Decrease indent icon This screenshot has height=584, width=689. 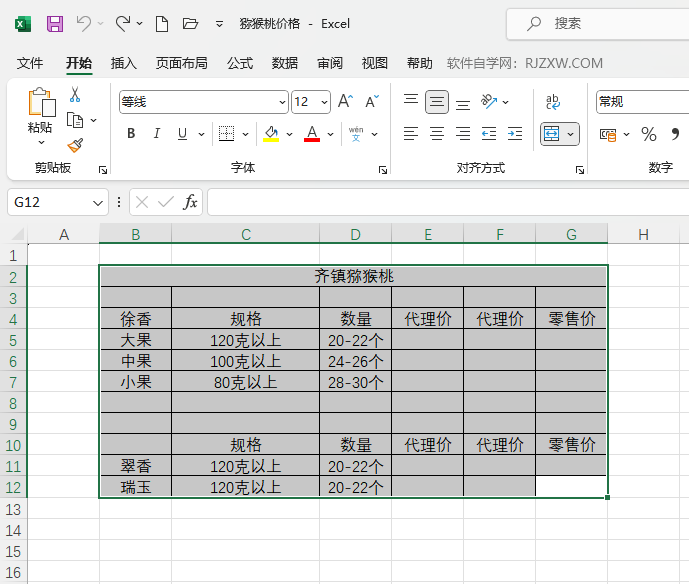[x=489, y=133]
